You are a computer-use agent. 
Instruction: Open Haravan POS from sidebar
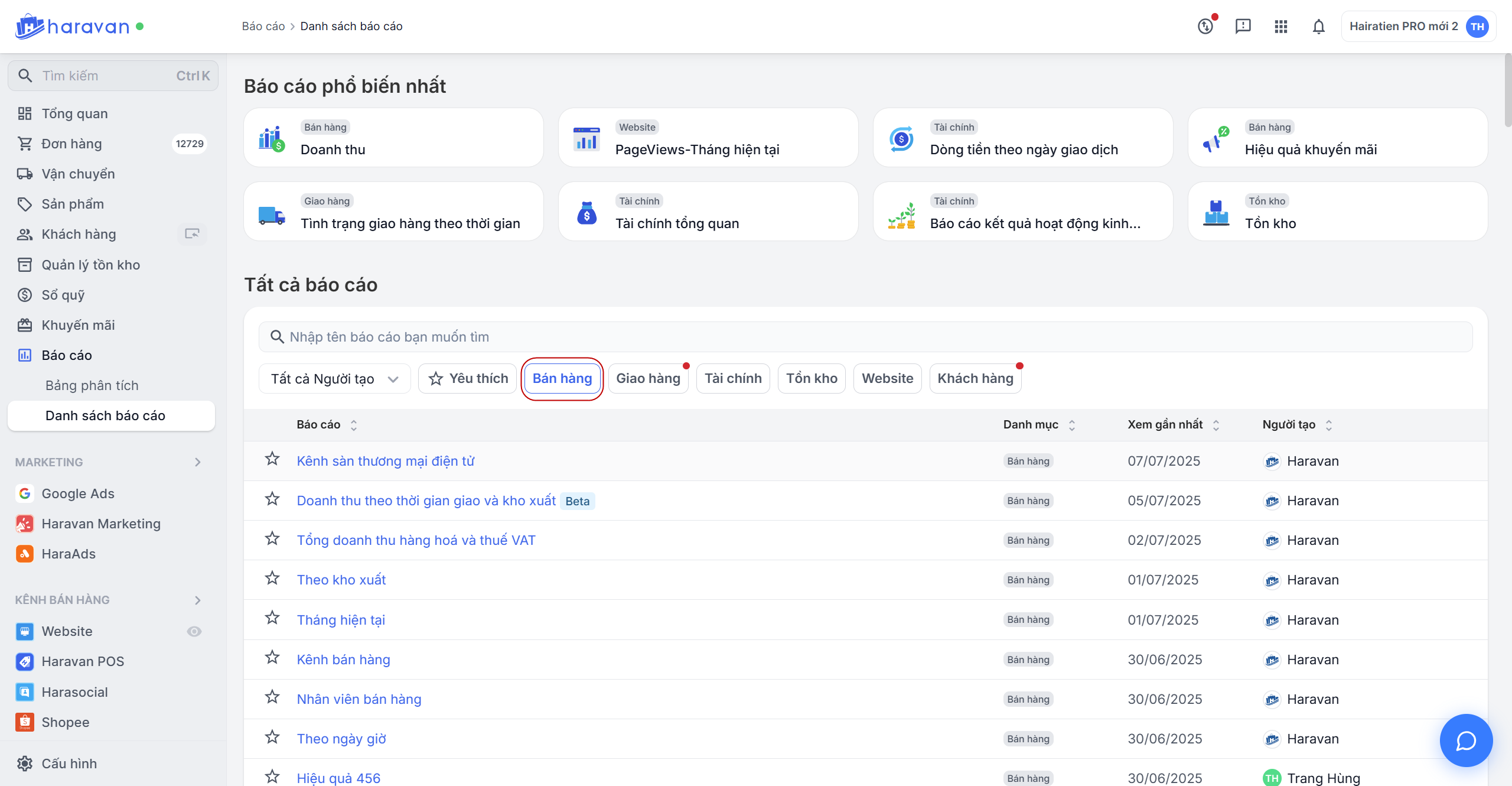[83, 661]
